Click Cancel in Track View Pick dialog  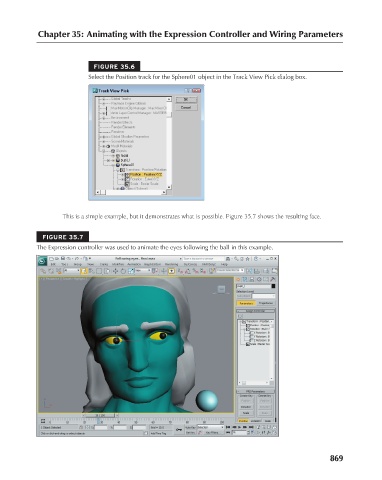pos(186,108)
